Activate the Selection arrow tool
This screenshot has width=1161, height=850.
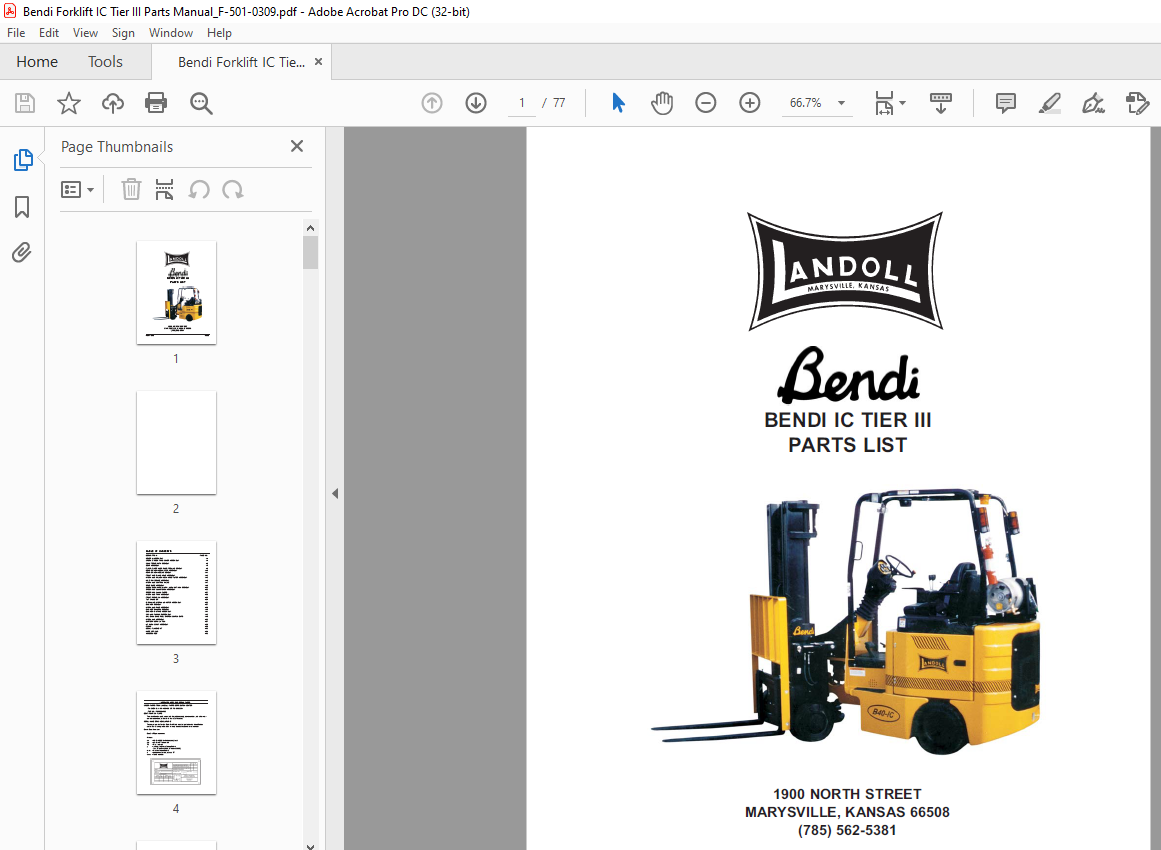[x=618, y=103]
